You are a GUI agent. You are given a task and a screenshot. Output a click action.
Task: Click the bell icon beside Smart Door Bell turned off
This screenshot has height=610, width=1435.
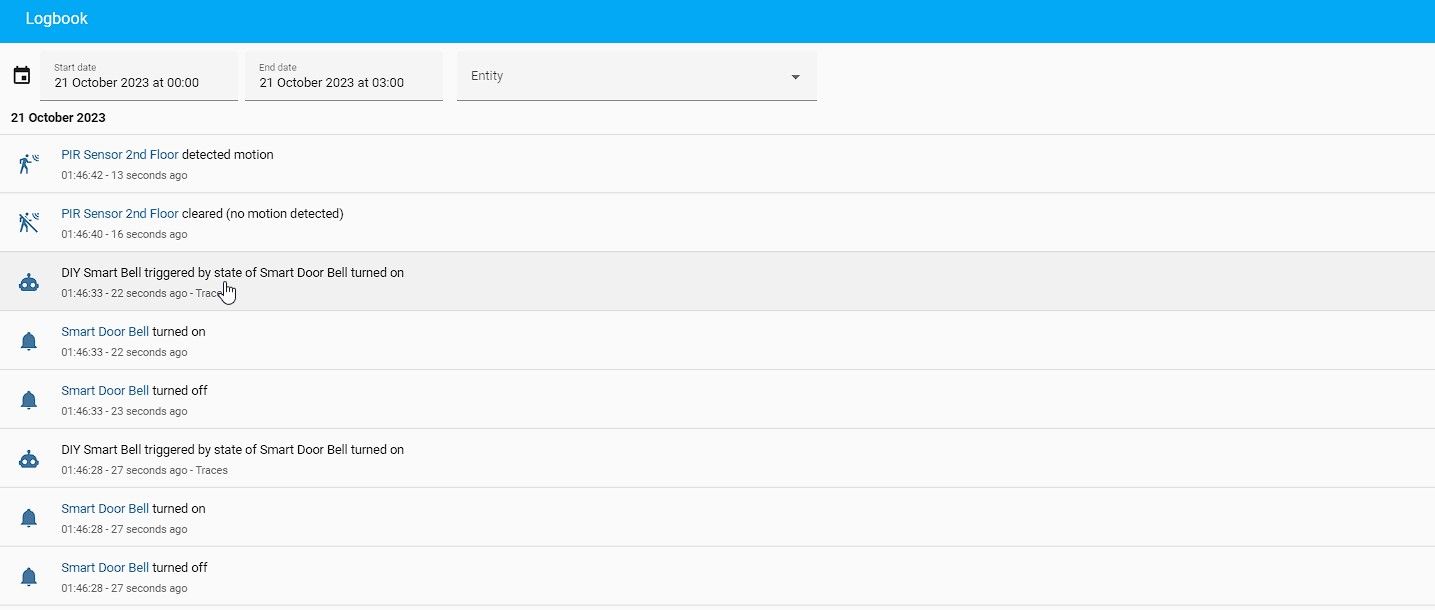[x=28, y=399]
